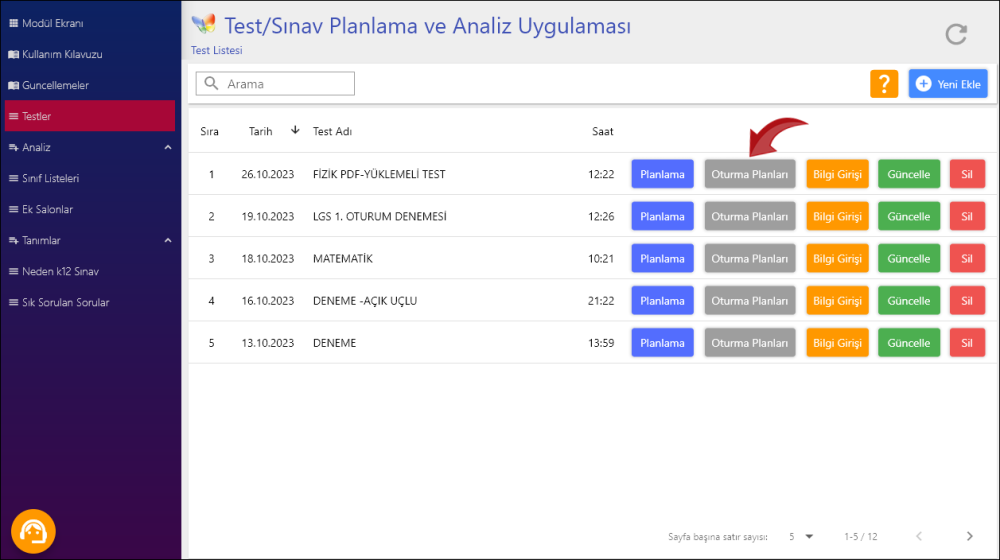Screen dimensions: 1000x560
Task: Click the app butterfly logo
Action: click(203, 24)
